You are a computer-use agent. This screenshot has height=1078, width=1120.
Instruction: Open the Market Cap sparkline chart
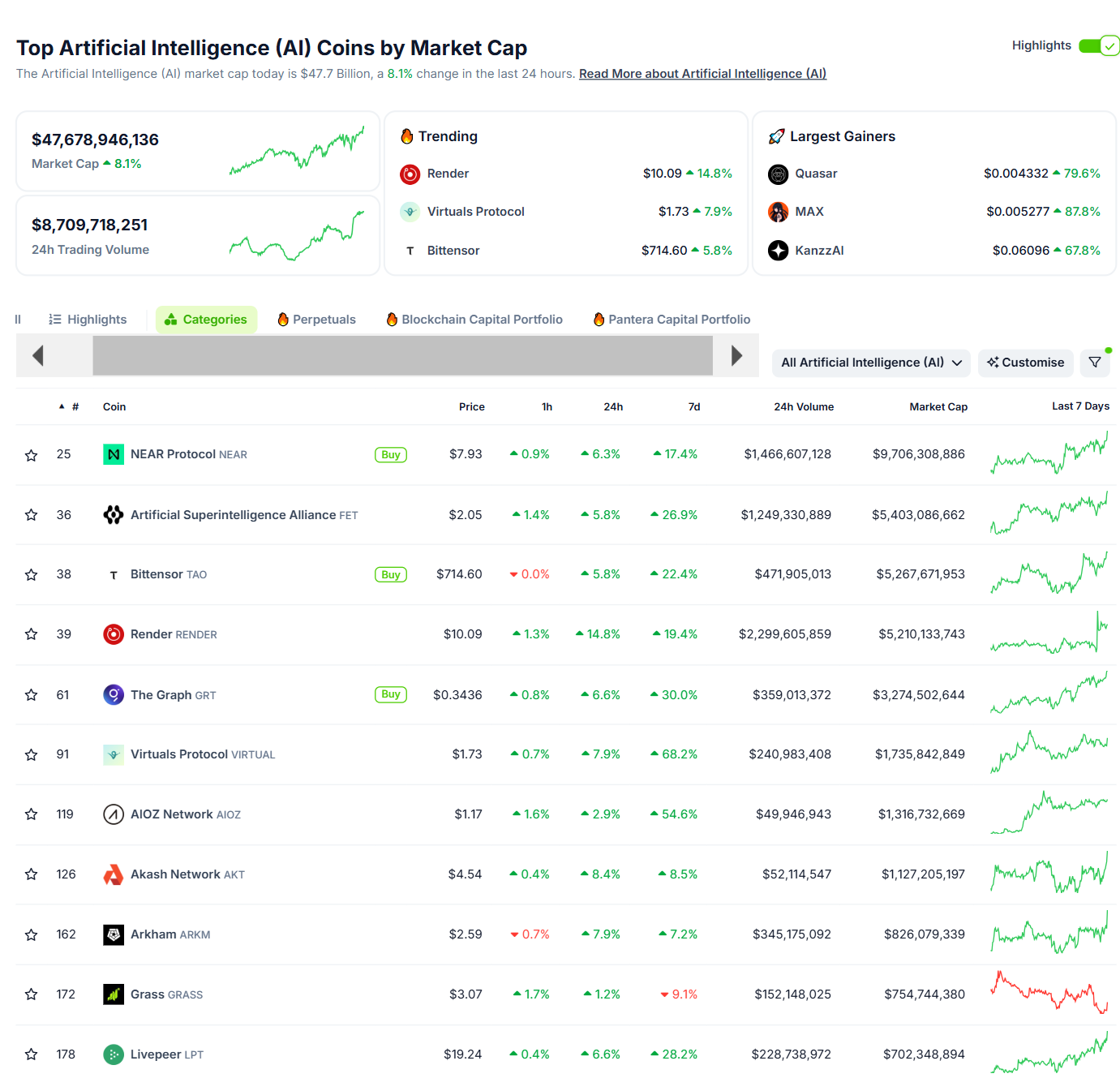(297, 151)
